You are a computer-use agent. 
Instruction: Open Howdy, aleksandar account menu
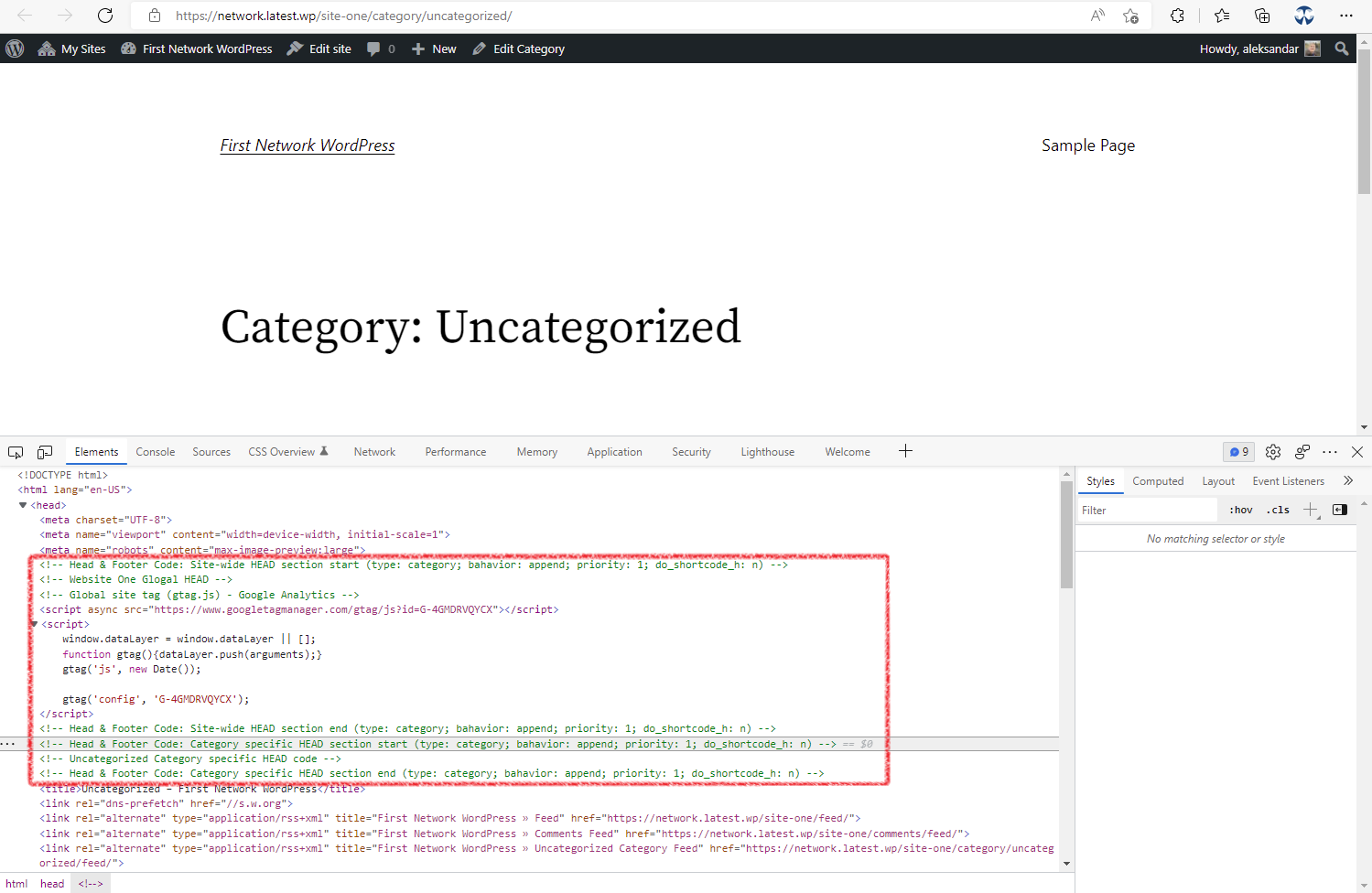(x=1260, y=48)
